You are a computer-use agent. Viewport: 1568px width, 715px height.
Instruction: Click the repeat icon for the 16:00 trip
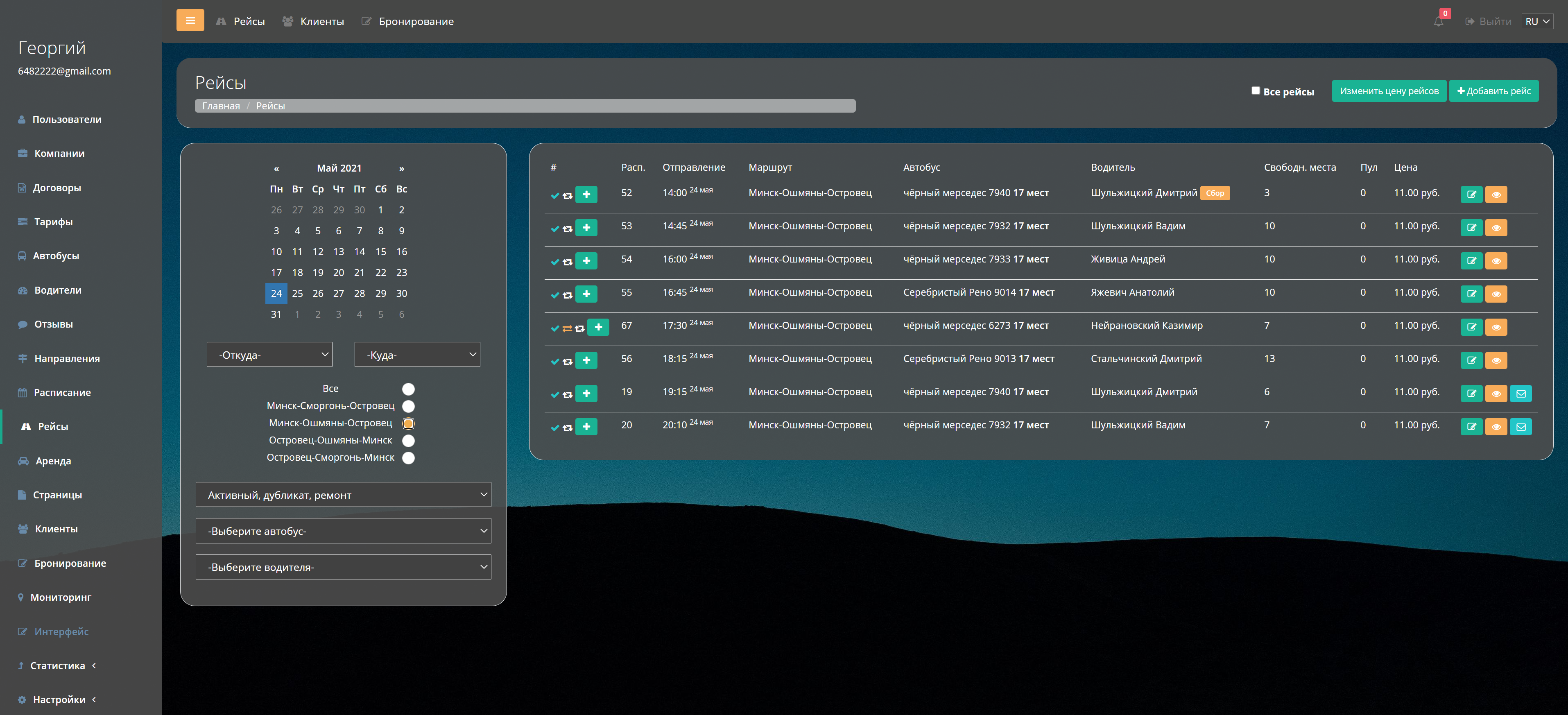pos(567,262)
